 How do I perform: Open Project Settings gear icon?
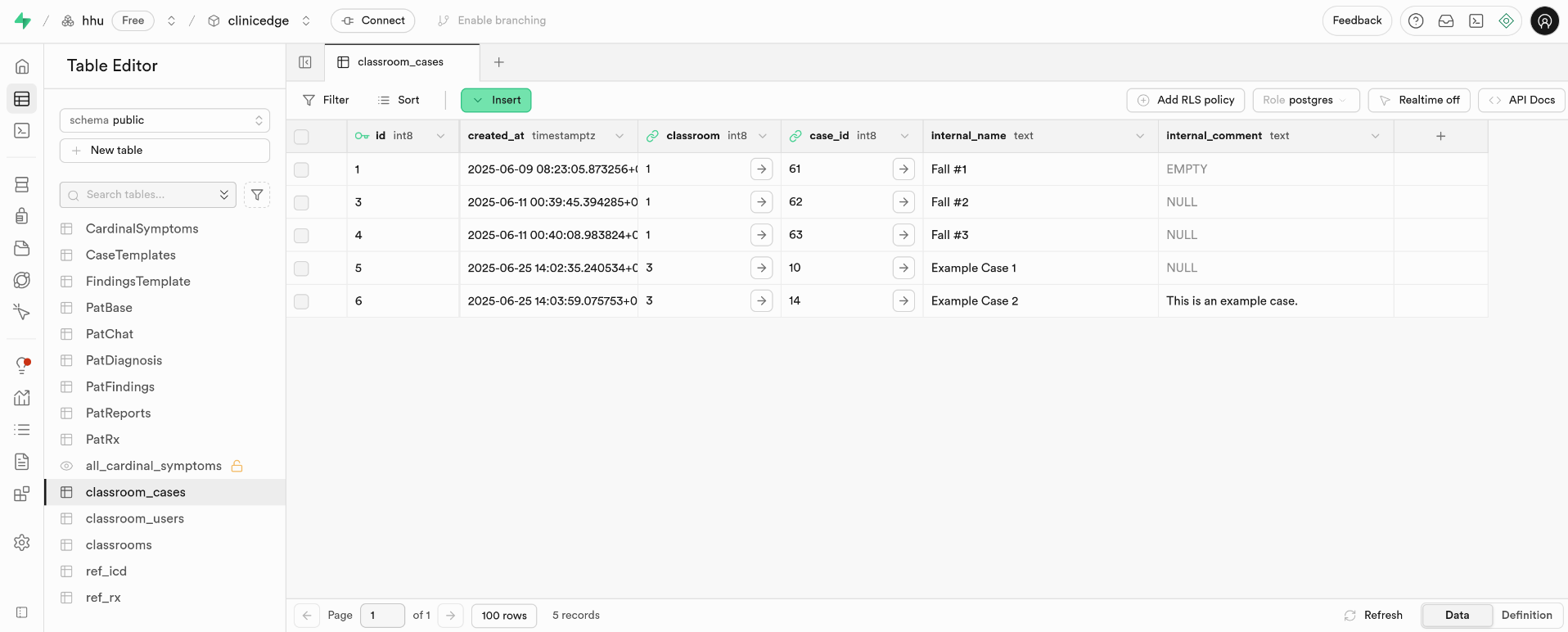tap(22, 543)
